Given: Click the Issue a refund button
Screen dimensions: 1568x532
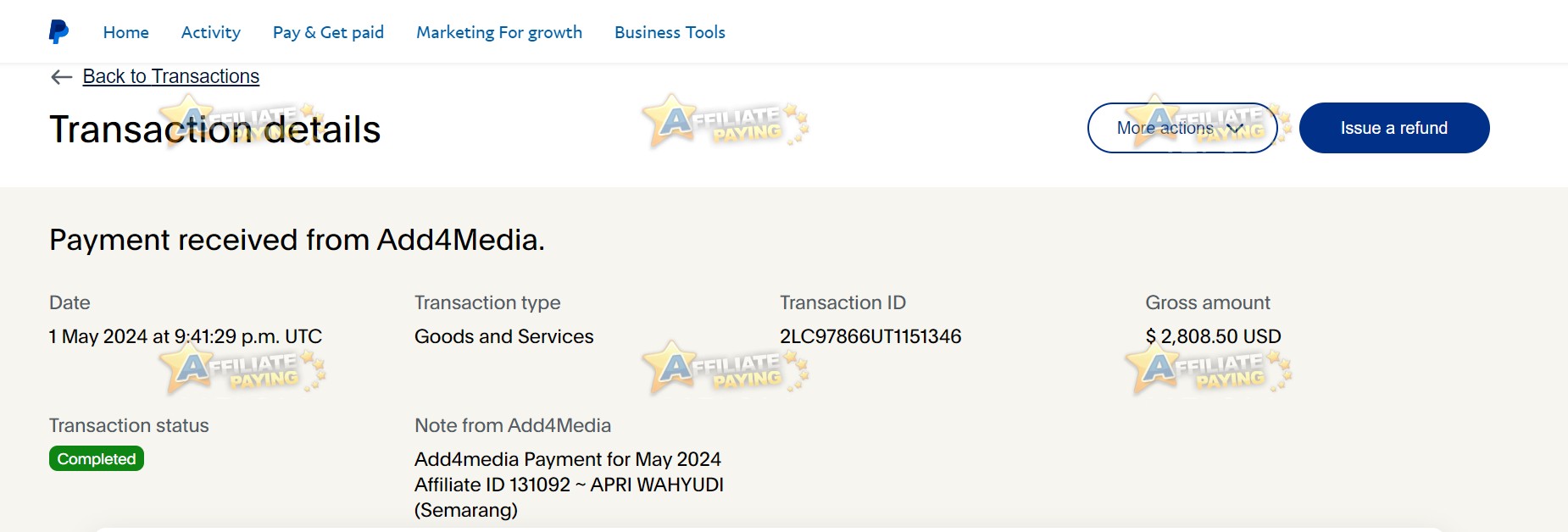Looking at the screenshot, I should point(1394,128).
